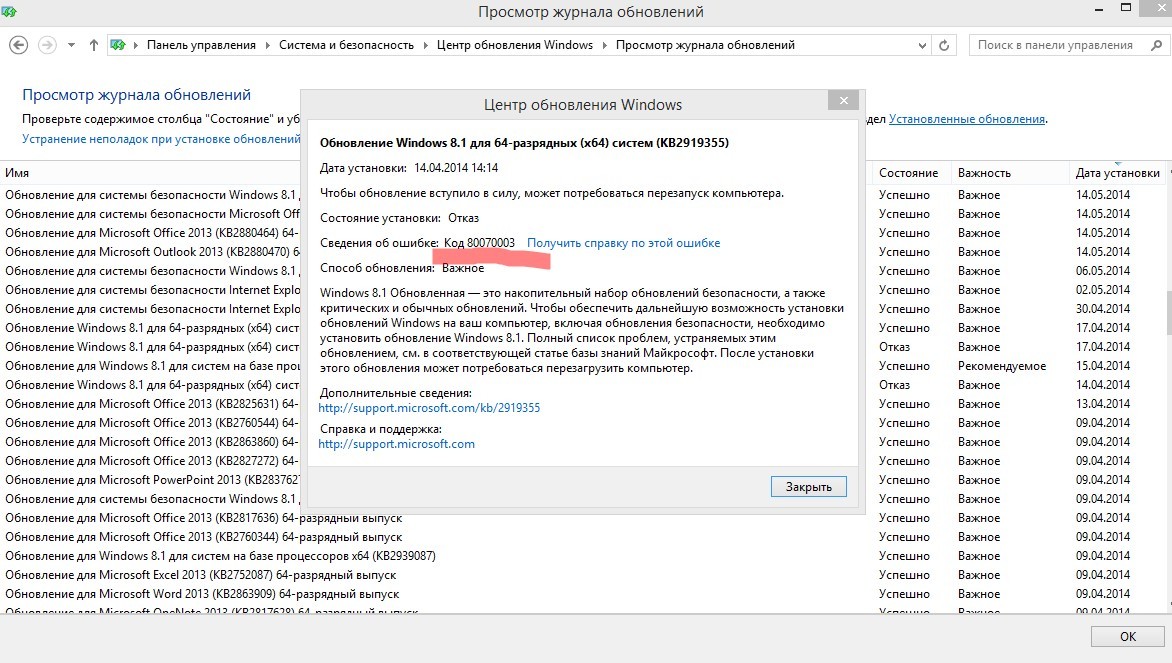Sort by 'Дата установки' column header
The width and height of the screenshot is (1172, 663).
(1117, 173)
